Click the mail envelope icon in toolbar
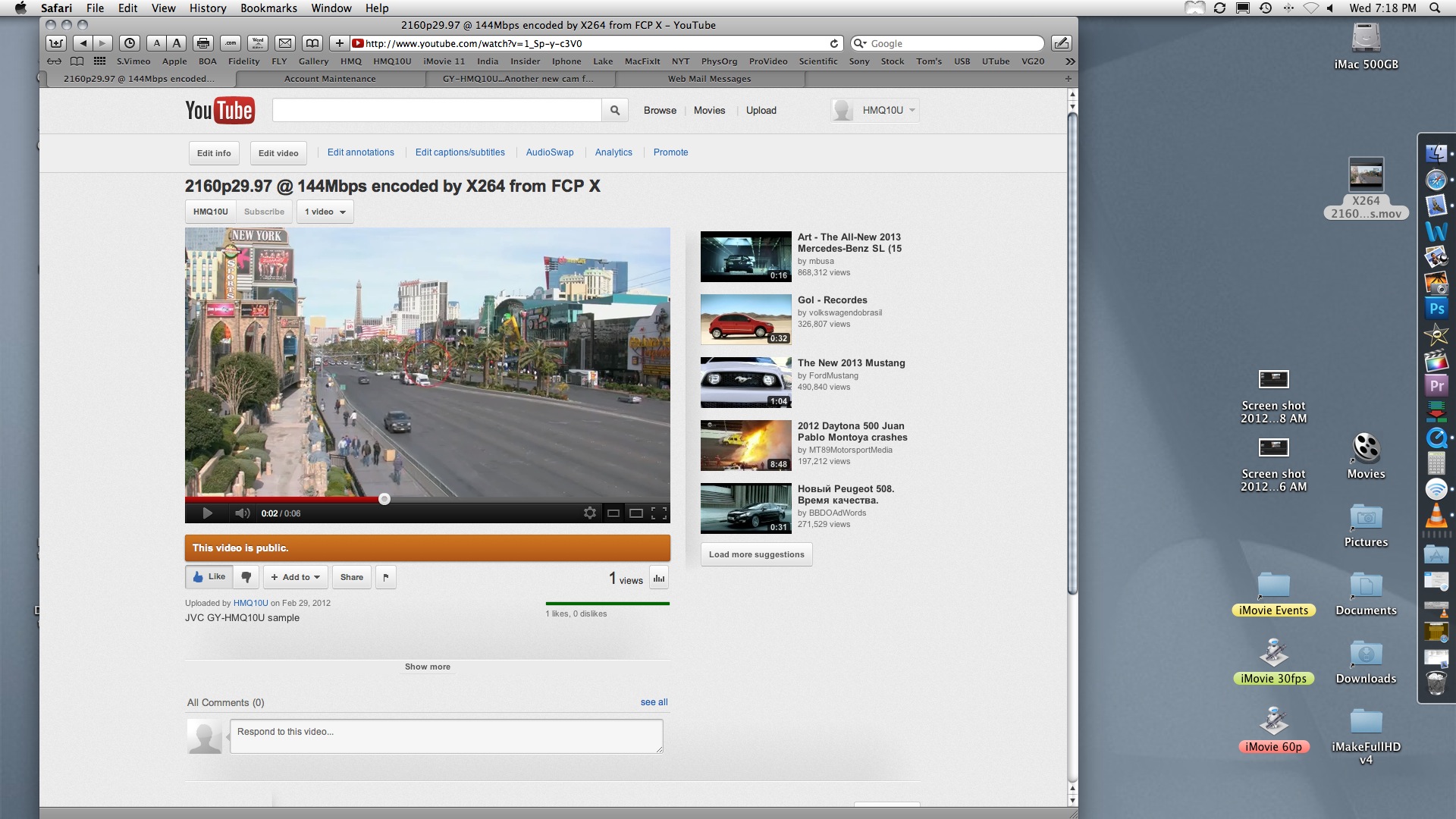The width and height of the screenshot is (1456, 819). [x=285, y=43]
